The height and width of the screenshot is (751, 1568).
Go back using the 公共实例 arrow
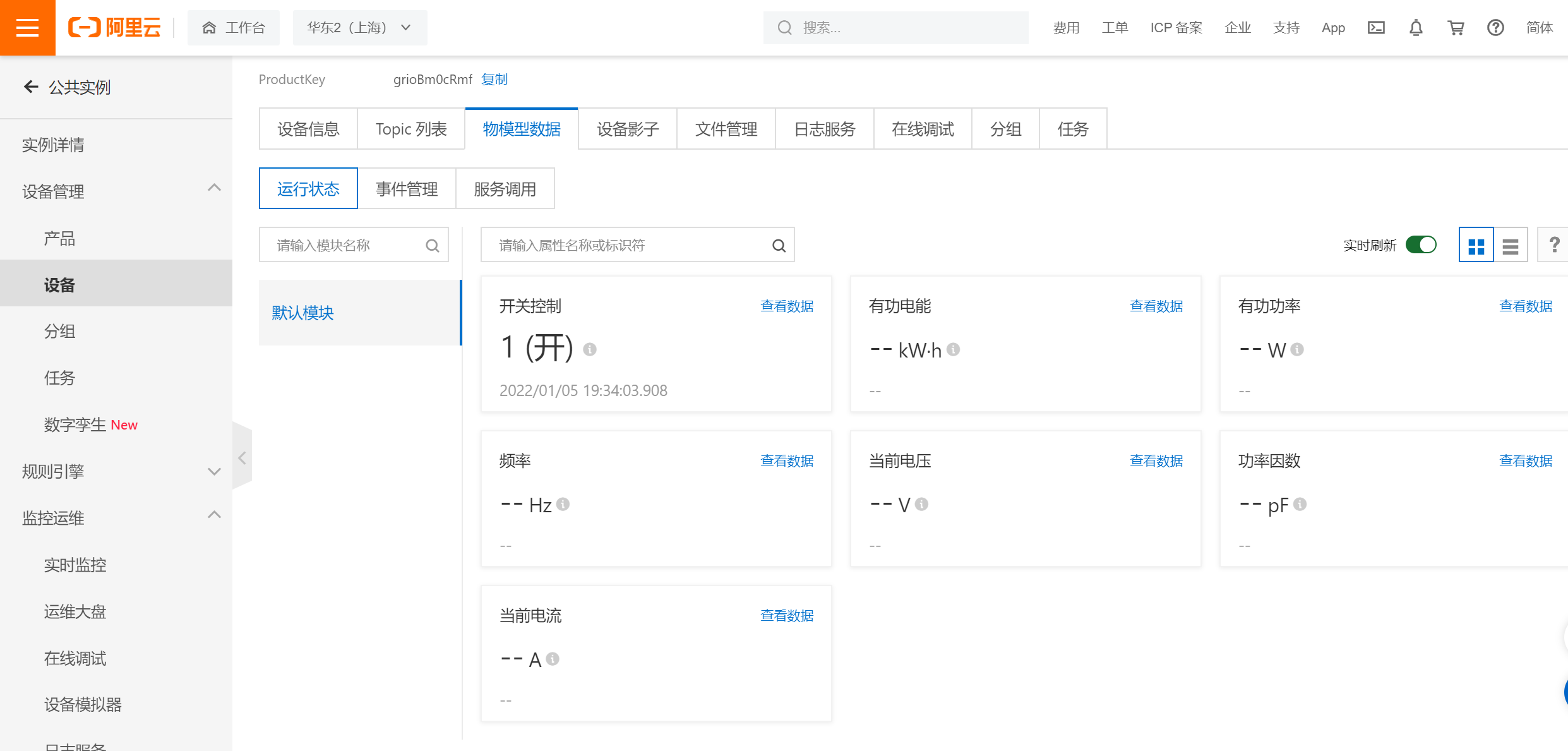(30, 87)
